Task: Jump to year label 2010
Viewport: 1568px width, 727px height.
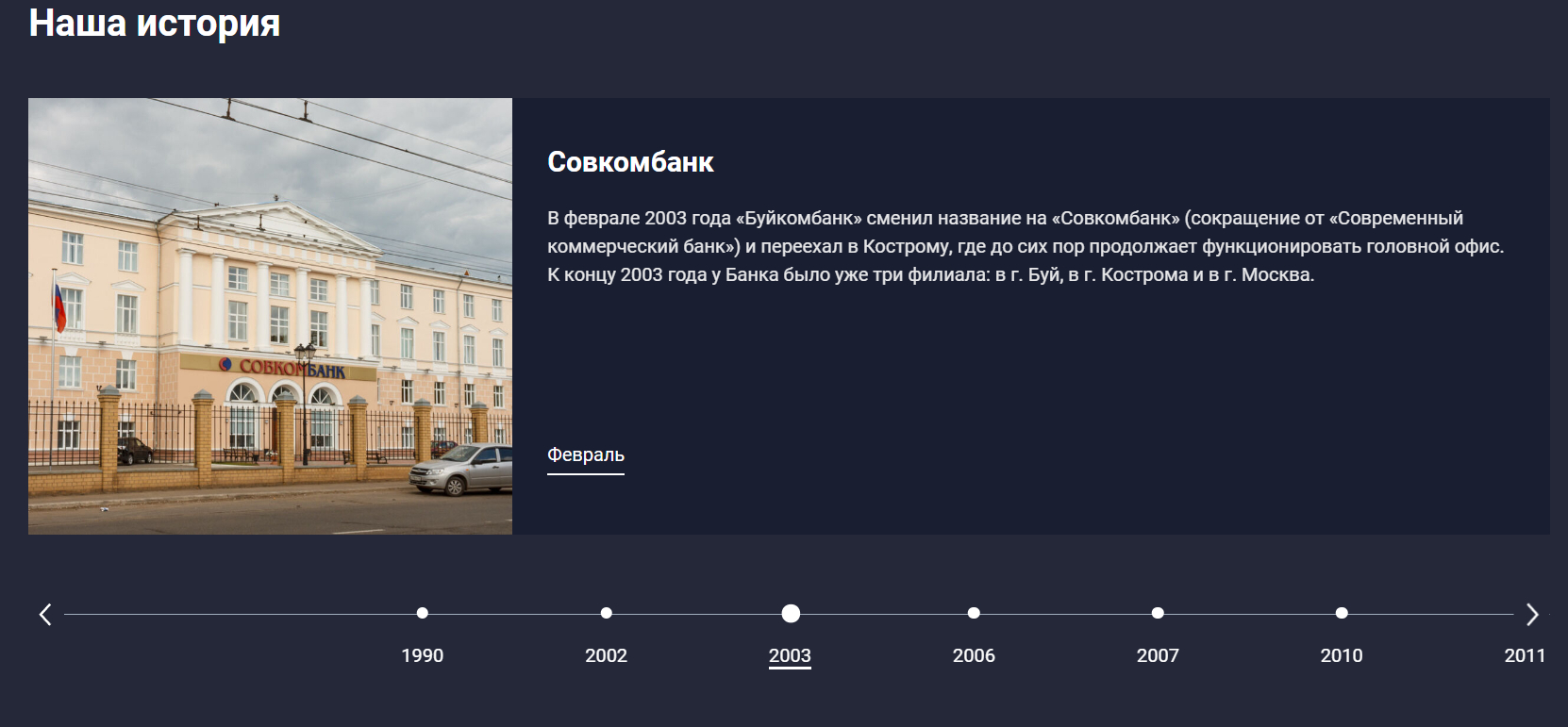Action: click(x=1342, y=655)
